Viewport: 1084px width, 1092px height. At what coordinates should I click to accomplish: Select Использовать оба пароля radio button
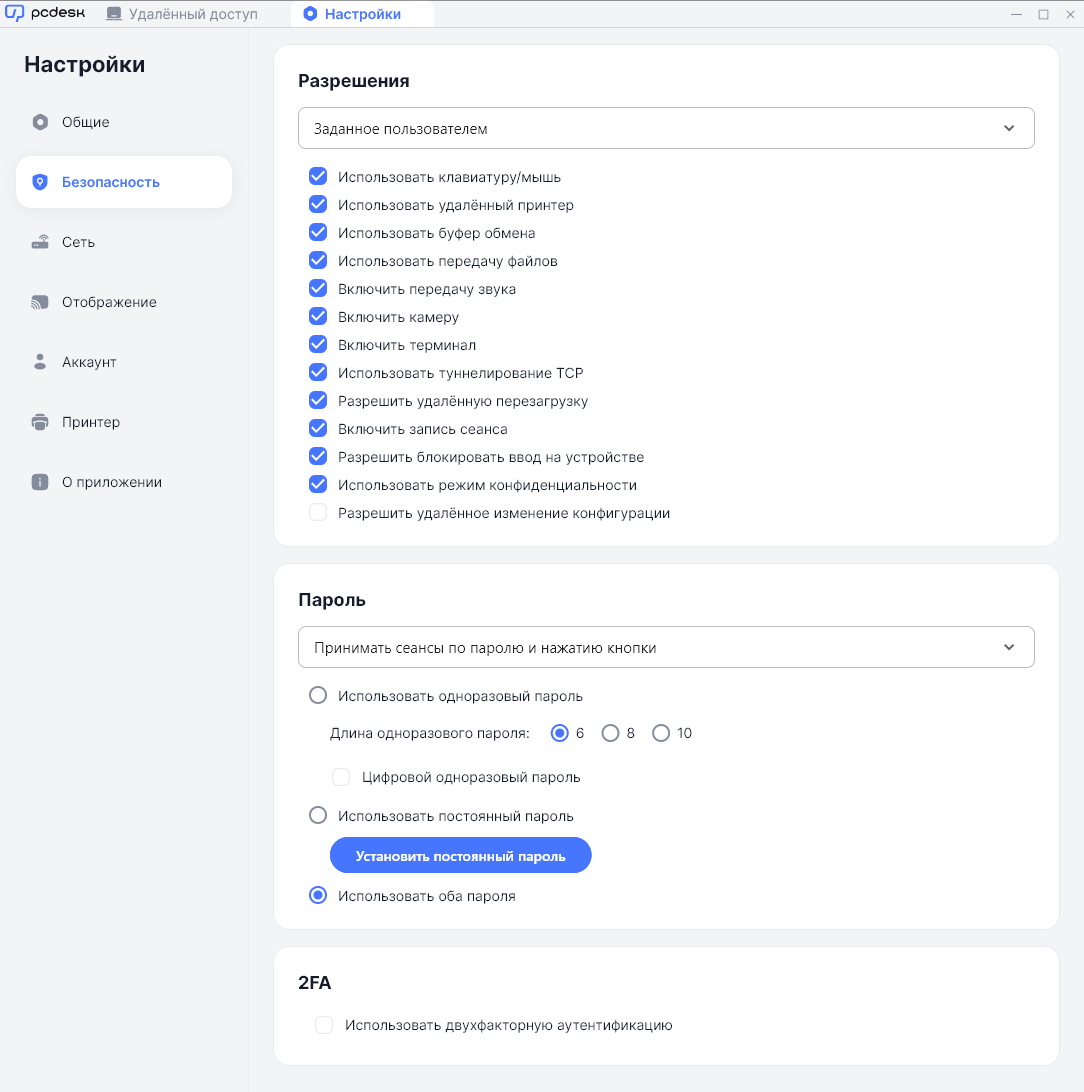pos(318,895)
